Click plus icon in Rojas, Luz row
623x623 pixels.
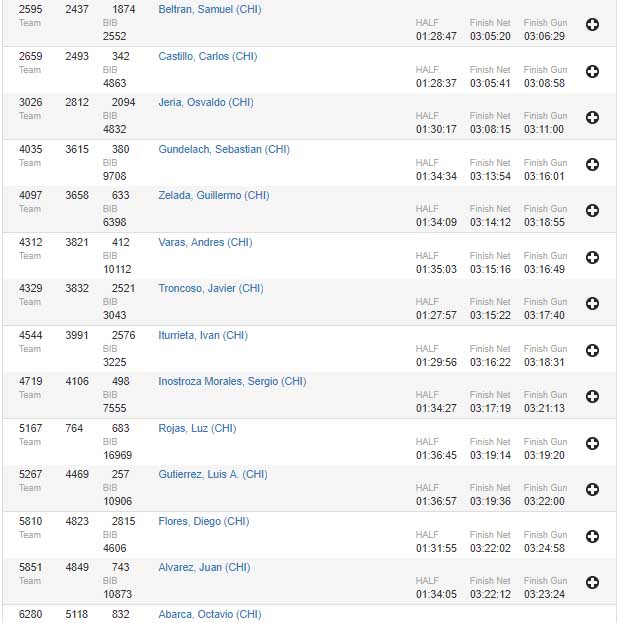point(592,443)
